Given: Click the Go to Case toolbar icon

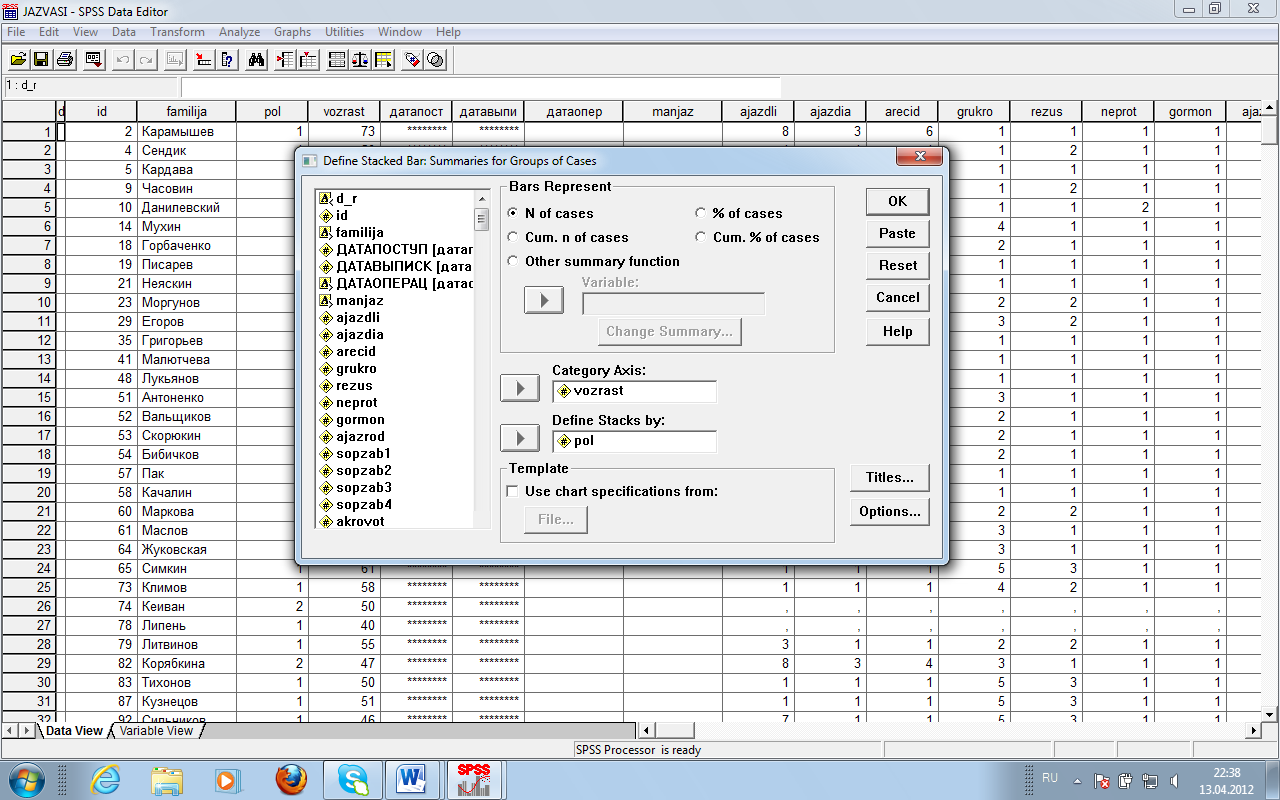Looking at the screenshot, I should point(203,60).
